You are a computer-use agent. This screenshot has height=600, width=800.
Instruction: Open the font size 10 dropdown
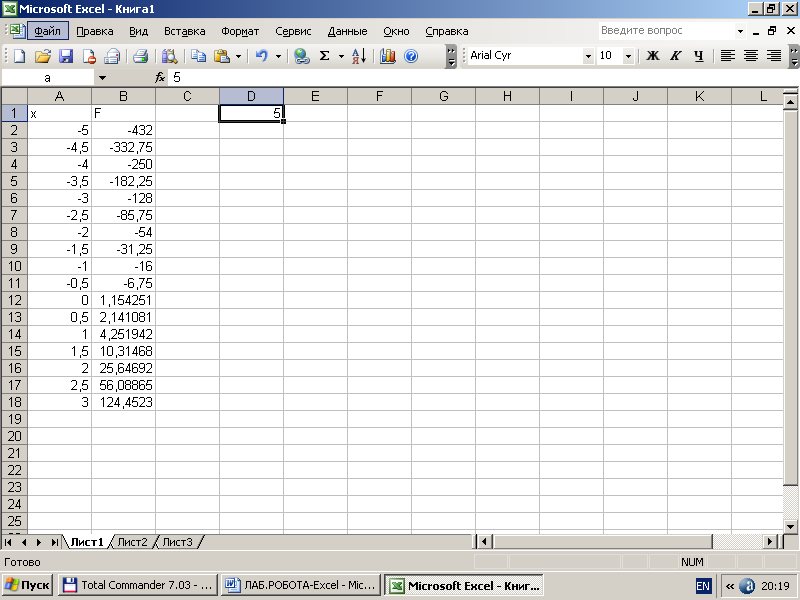point(629,56)
